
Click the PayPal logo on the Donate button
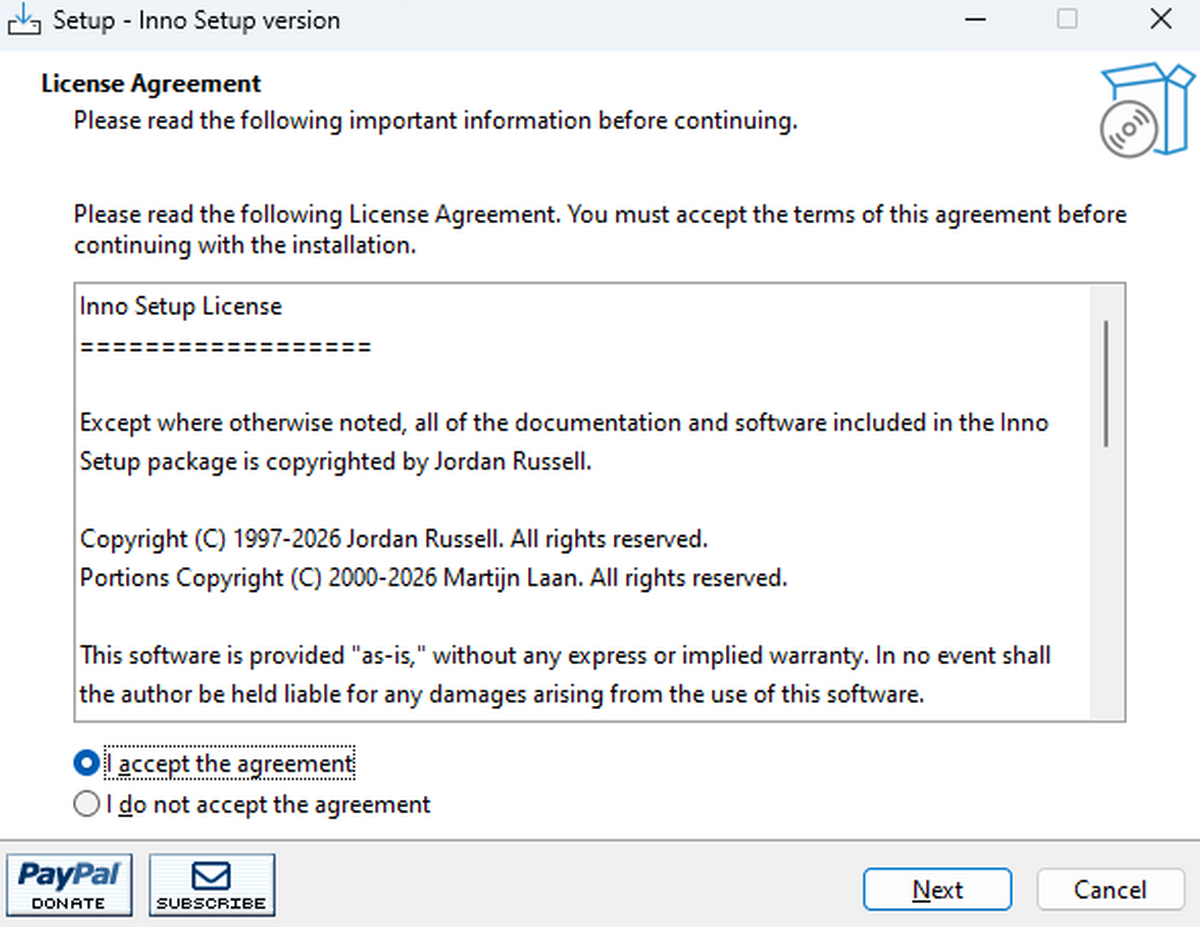67,876
